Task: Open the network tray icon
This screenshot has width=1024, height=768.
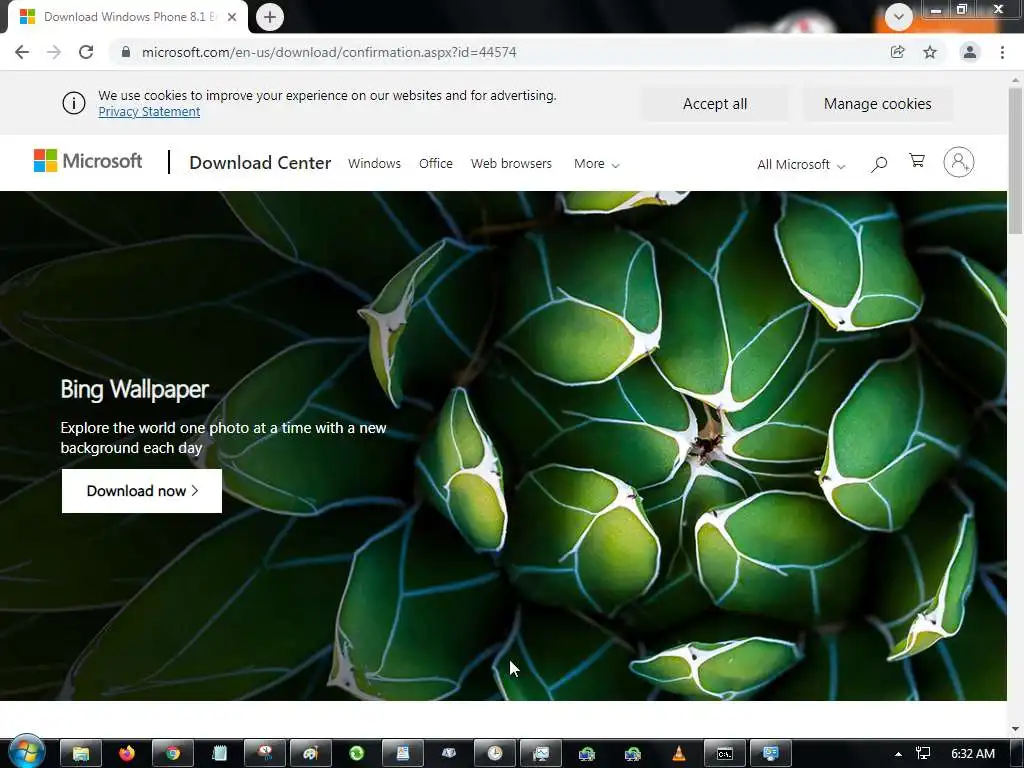Action: (923, 754)
